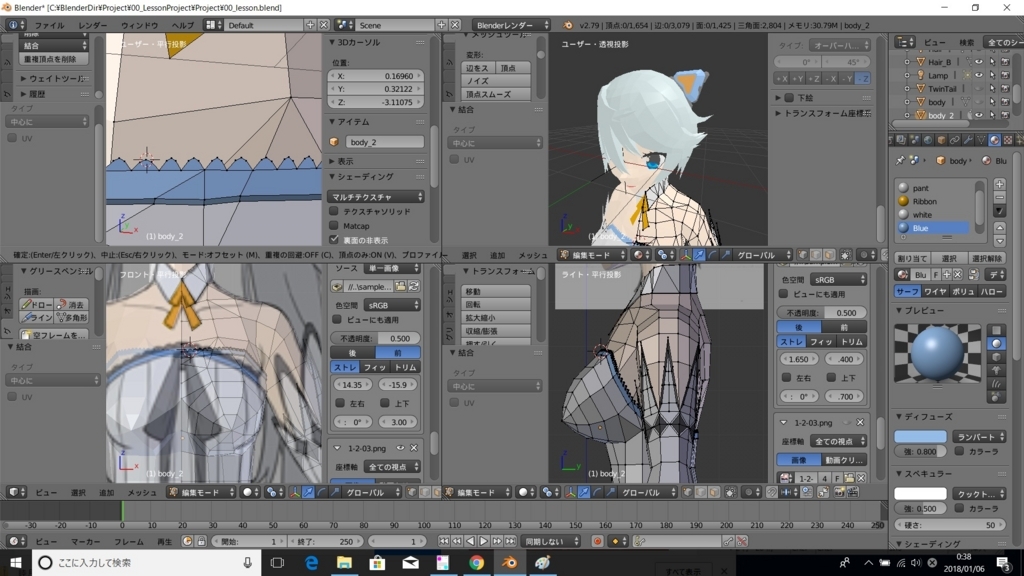
Task: Open Chrome from the Windows taskbar
Action: pos(476,562)
